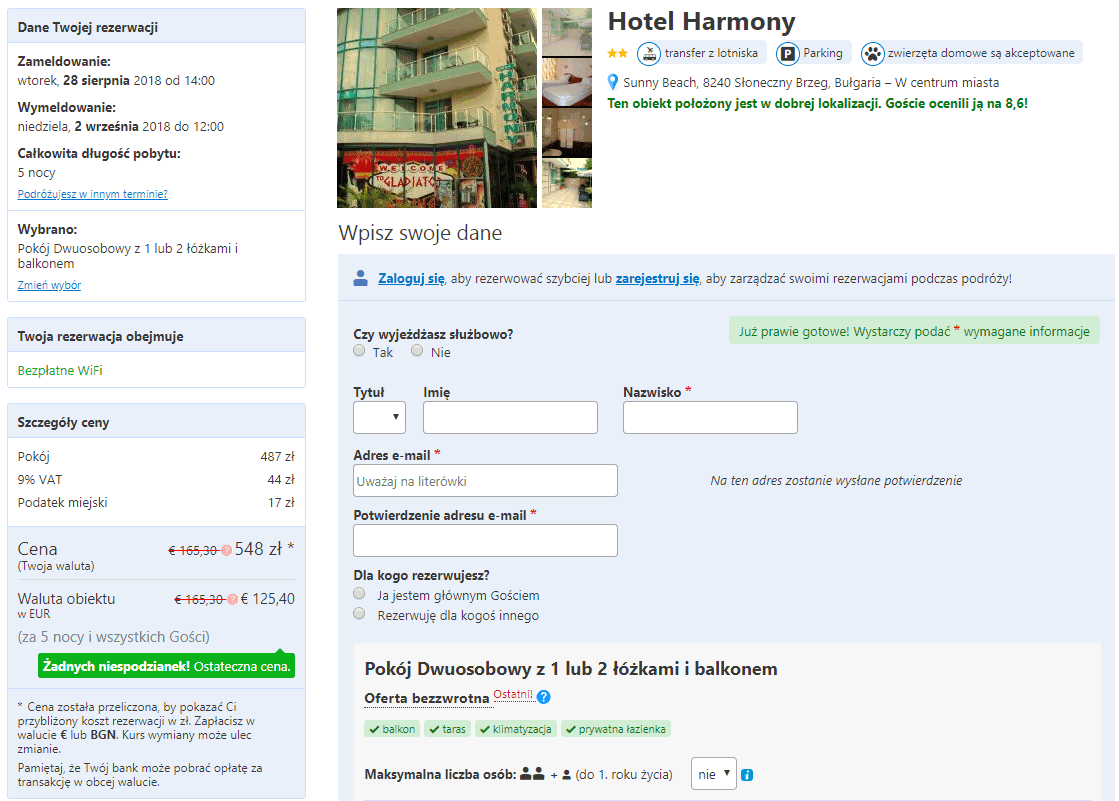Open the third dark interior thumbnail
Viewport: 1119px width, 801px height.
click(x=567, y=133)
